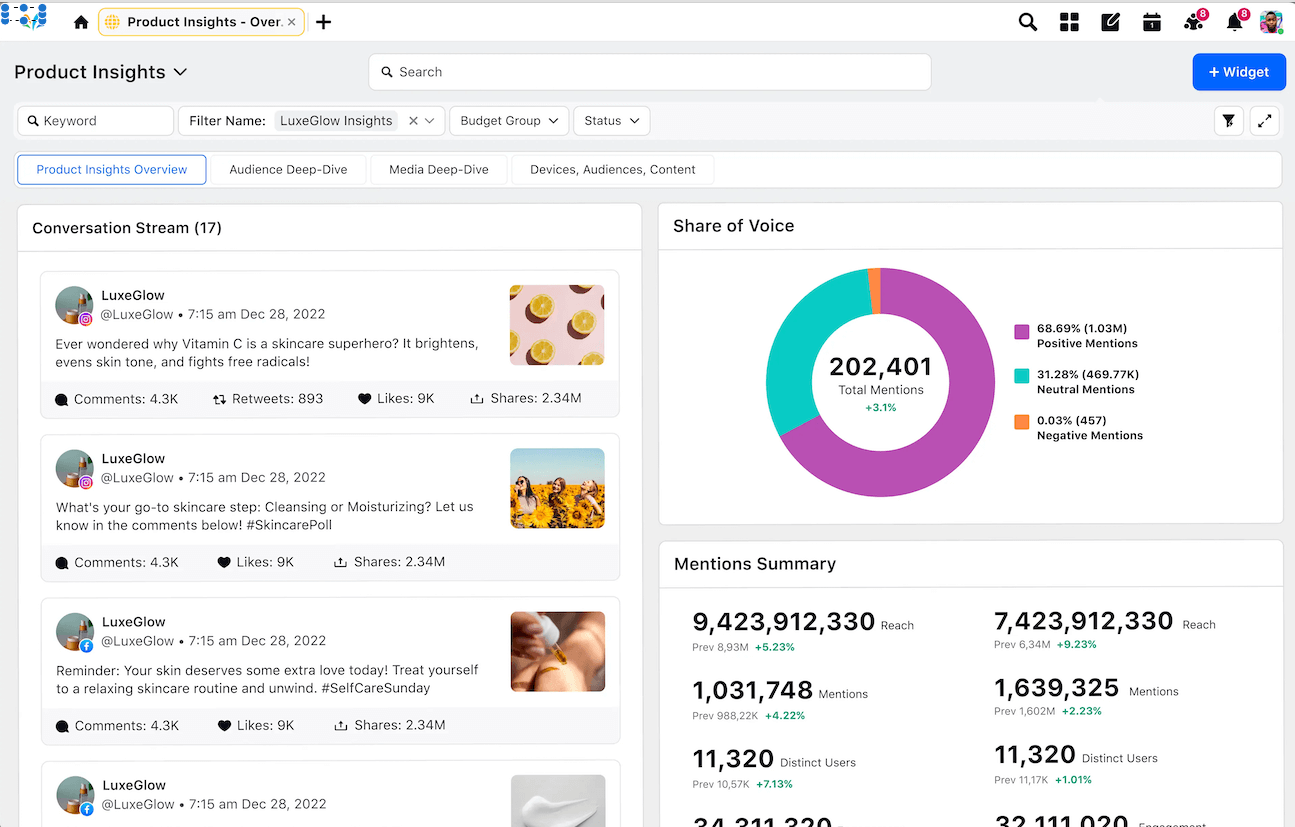Click the SkincarePoll post avatar
Viewport: 1295px width, 827px height.
click(x=74, y=470)
